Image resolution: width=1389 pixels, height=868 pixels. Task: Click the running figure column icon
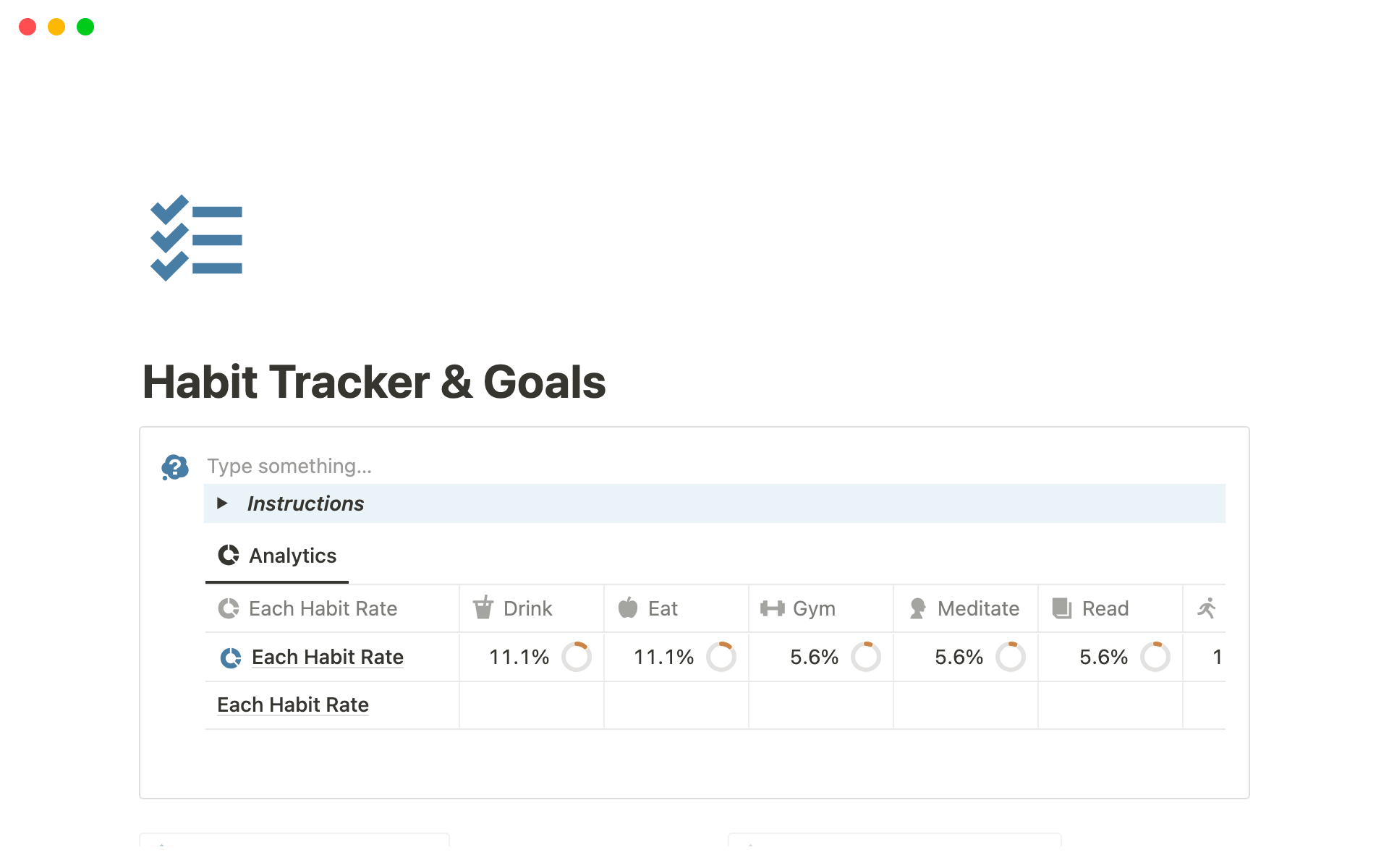(x=1207, y=608)
